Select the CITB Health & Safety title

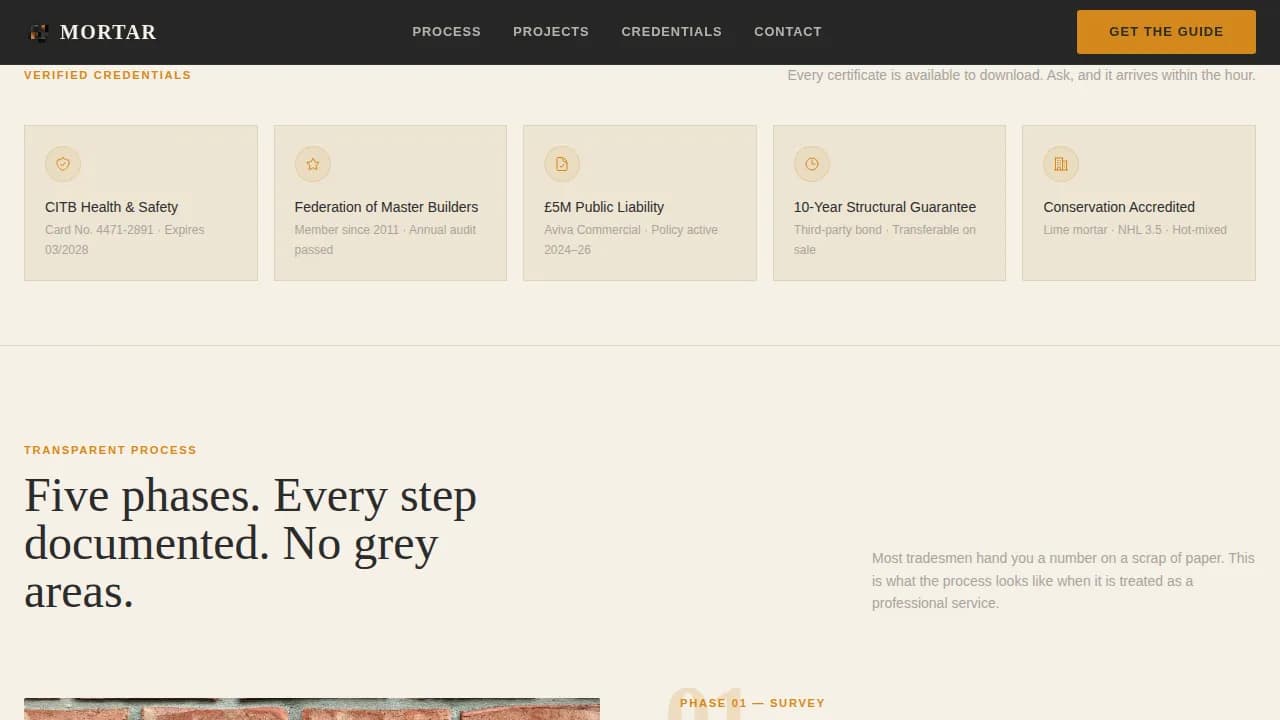point(111,207)
